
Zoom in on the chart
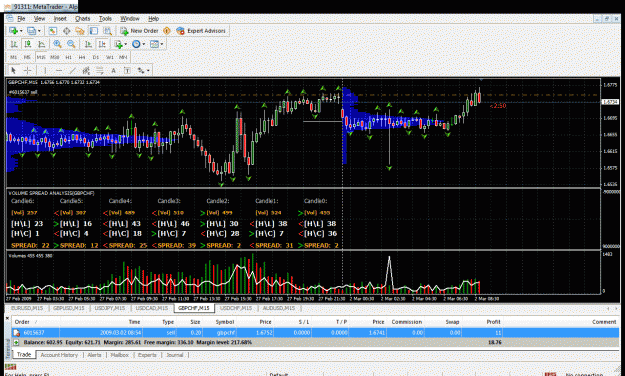pyautogui.click(x=57, y=44)
